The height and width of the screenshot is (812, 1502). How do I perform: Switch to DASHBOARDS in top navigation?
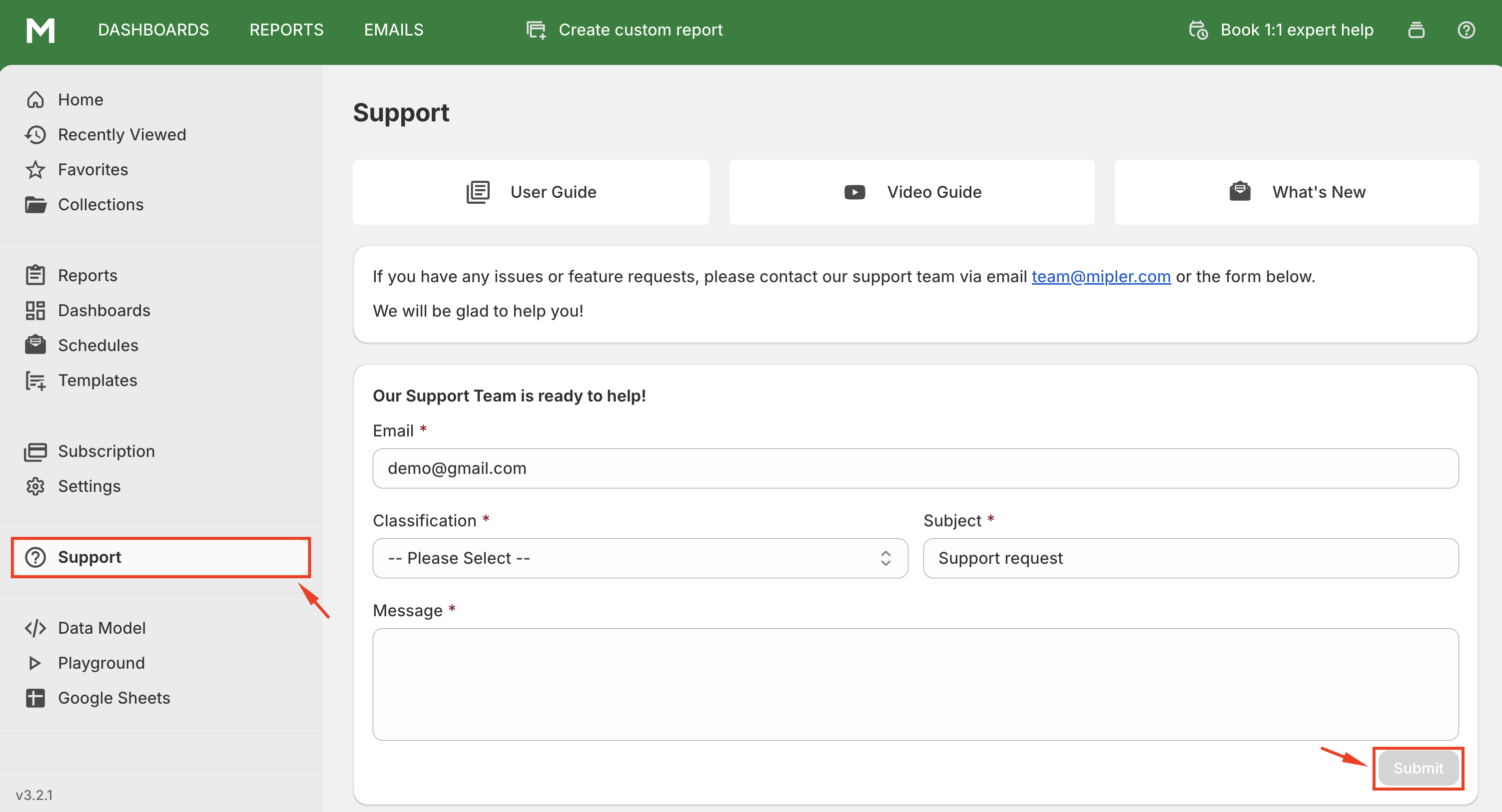[153, 30]
